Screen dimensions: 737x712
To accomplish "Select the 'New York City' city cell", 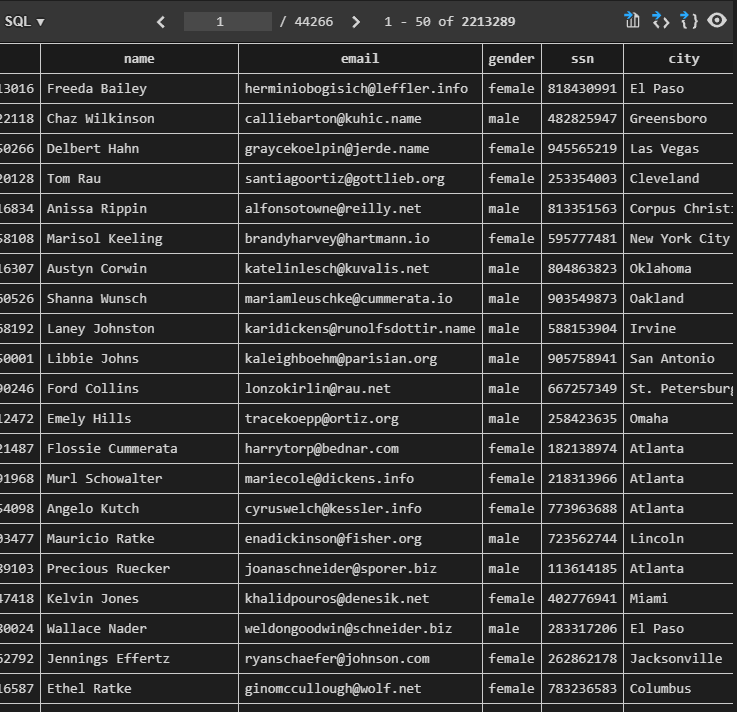I will click(x=680, y=239).
